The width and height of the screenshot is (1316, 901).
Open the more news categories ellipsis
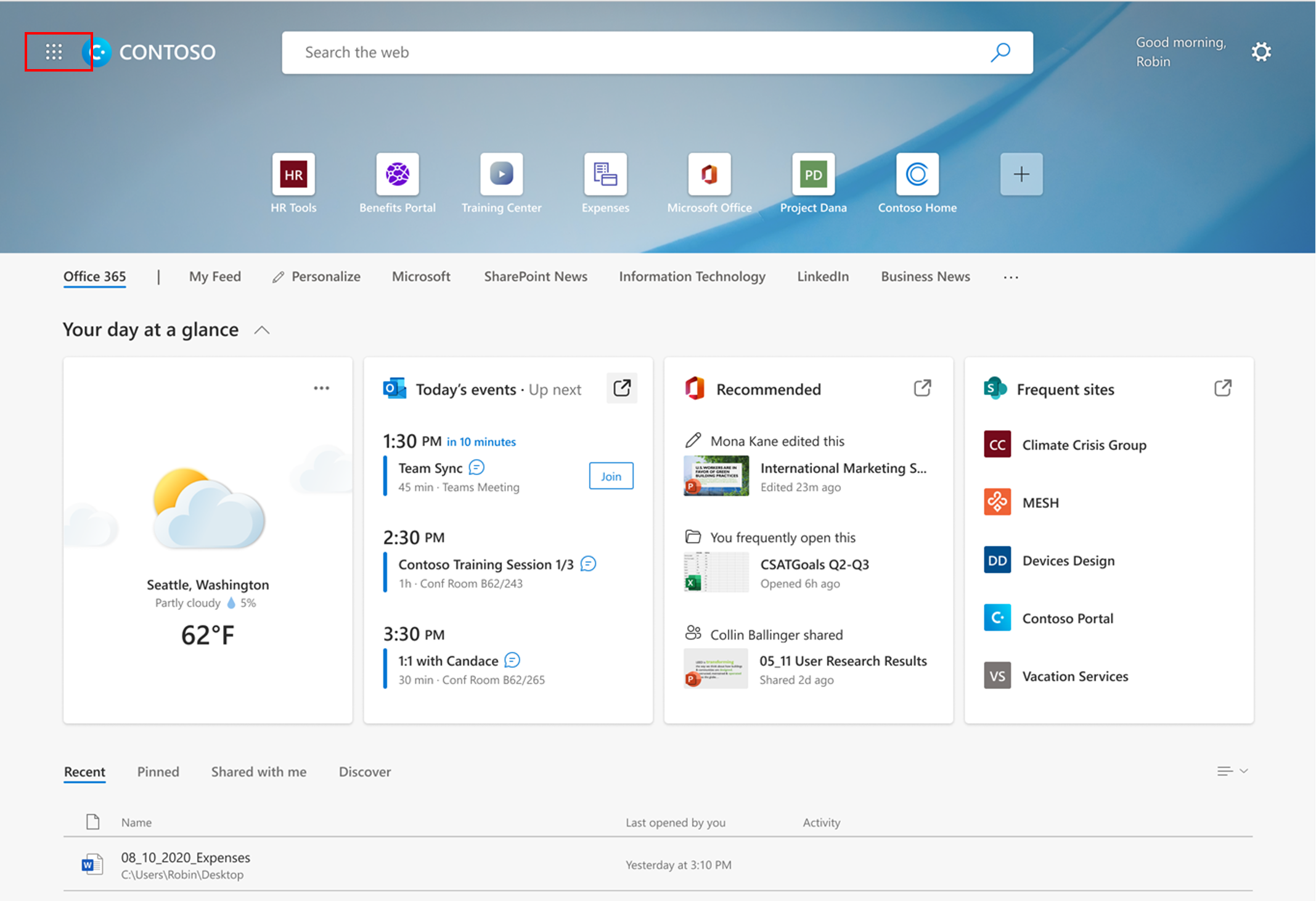(1010, 277)
